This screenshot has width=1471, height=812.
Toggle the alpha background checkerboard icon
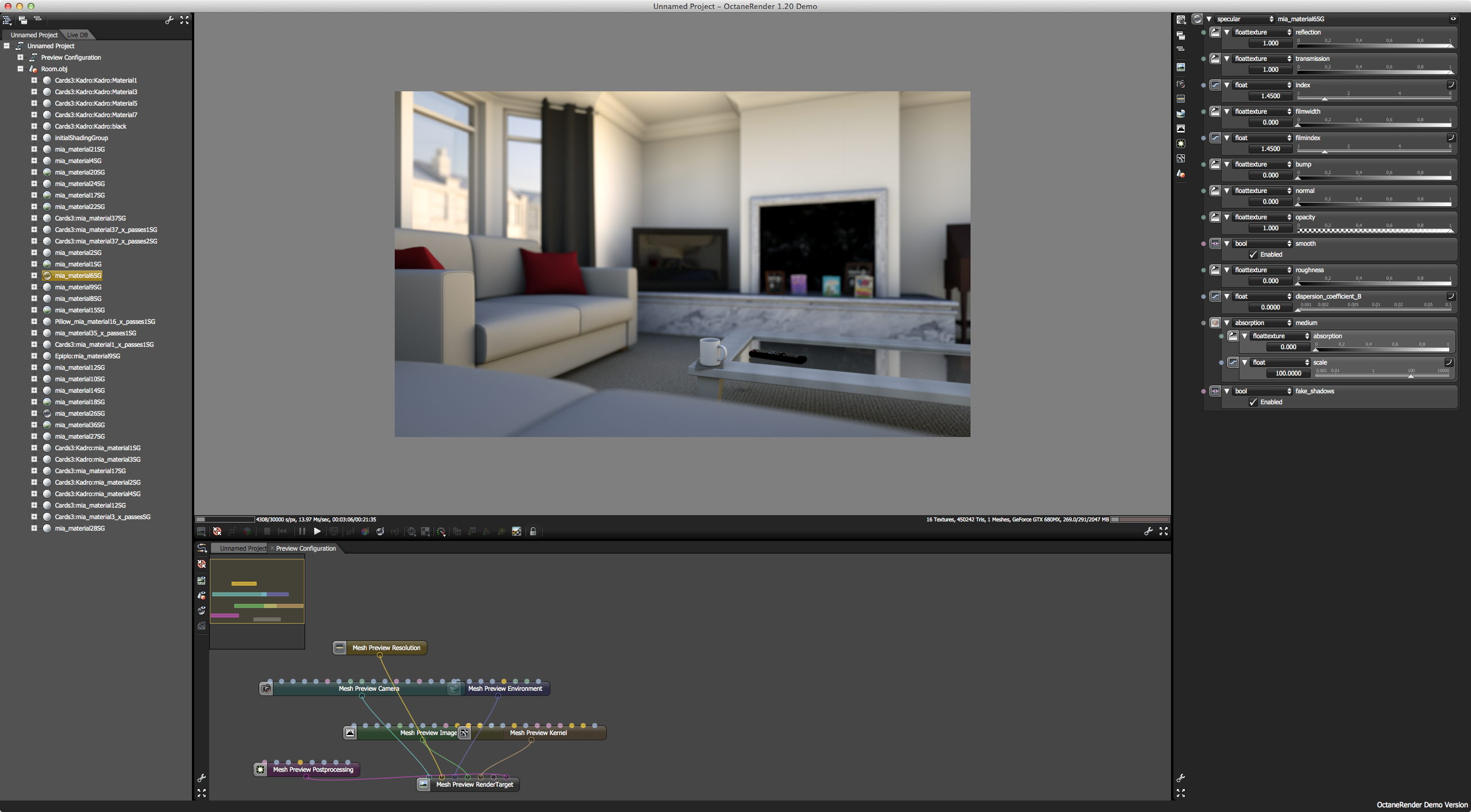click(517, 532)
